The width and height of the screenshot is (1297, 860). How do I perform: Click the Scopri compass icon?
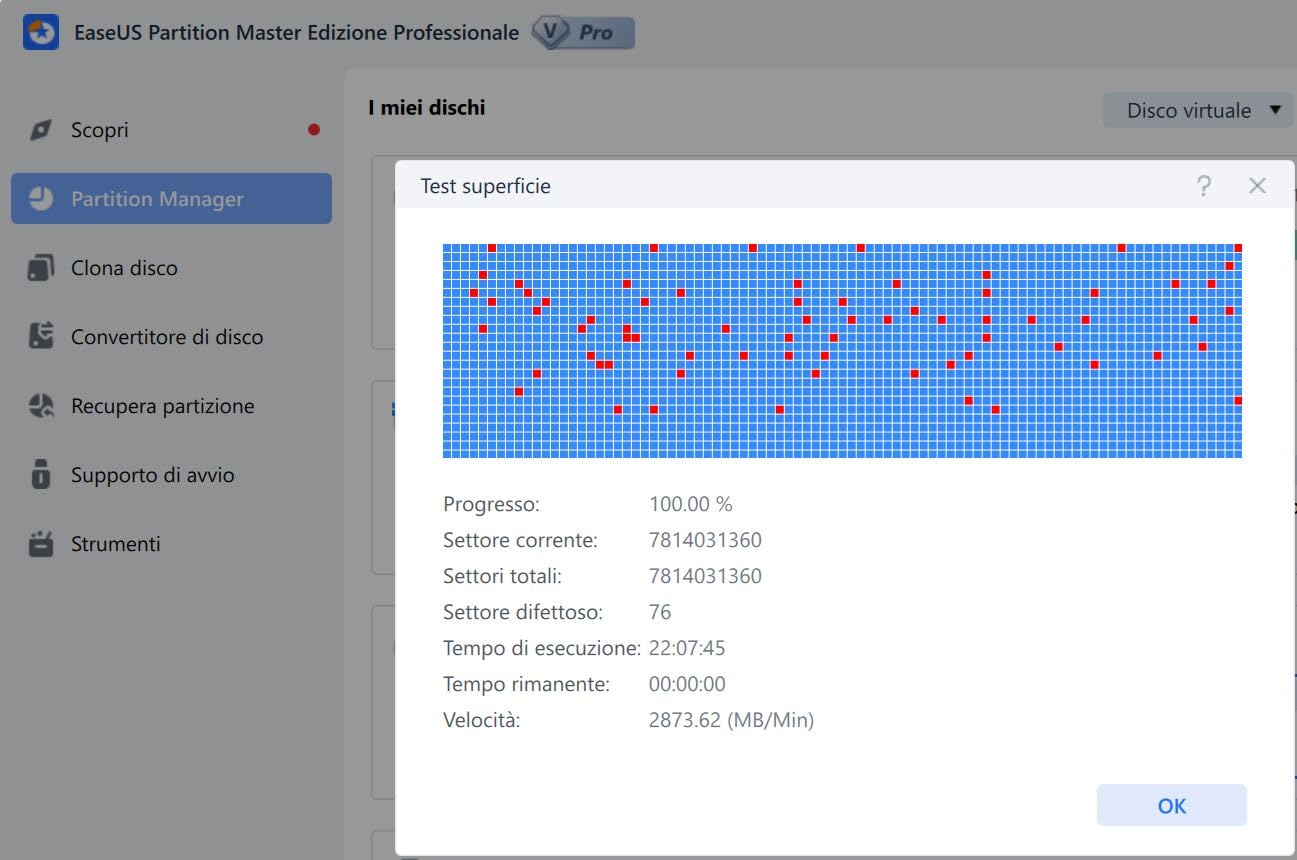(x=41, y=130)
